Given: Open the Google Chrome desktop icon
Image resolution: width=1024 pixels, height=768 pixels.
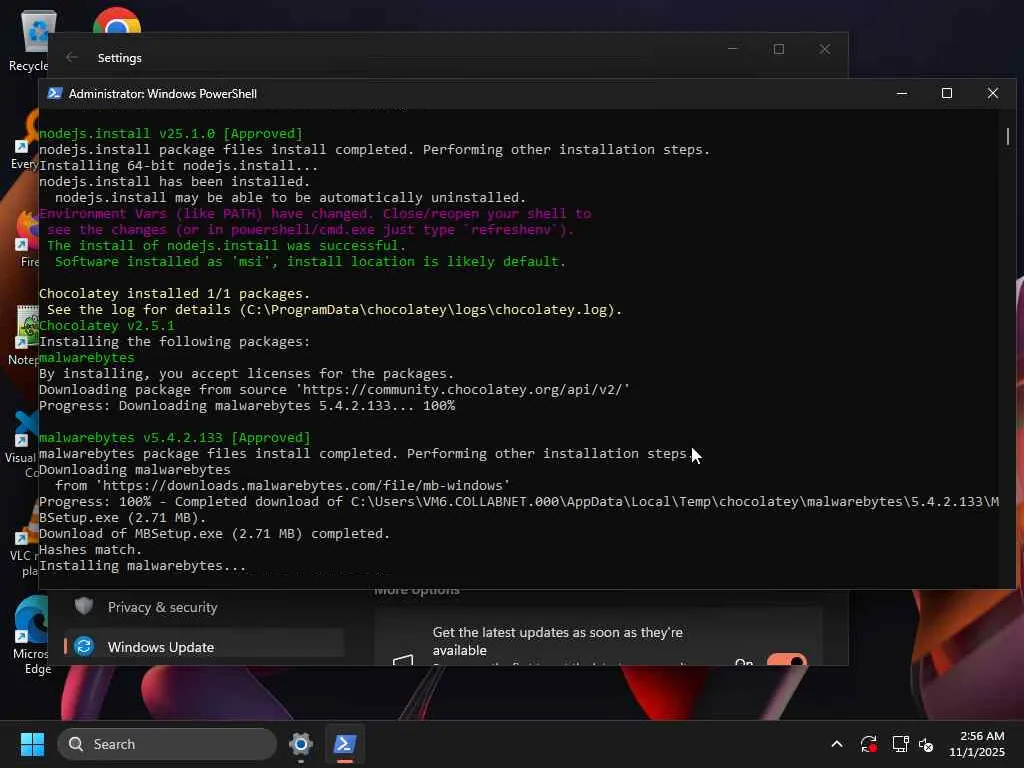Looking at the screenshot, I should tap(116, 20).
